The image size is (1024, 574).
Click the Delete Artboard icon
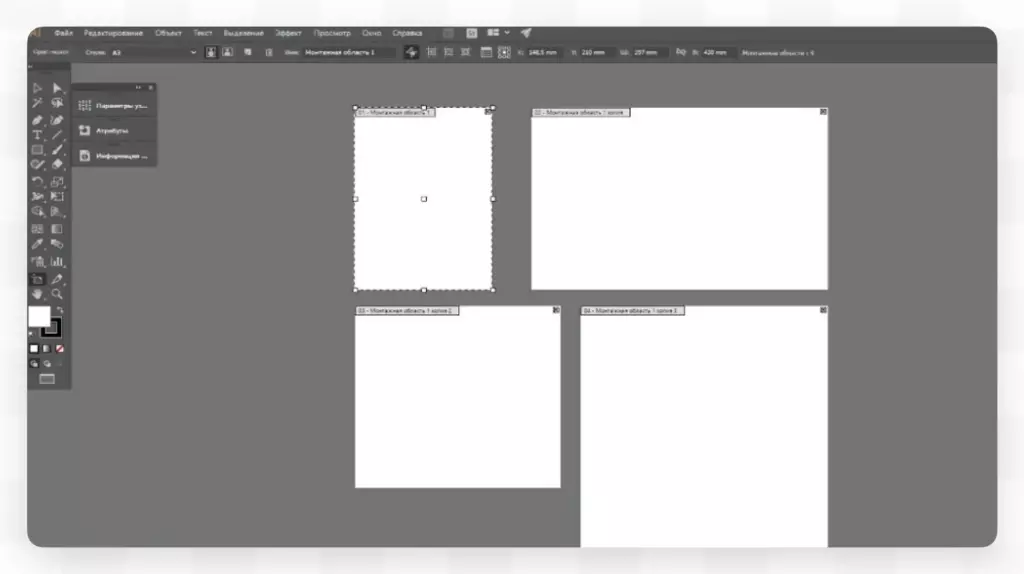coord(268,52)
